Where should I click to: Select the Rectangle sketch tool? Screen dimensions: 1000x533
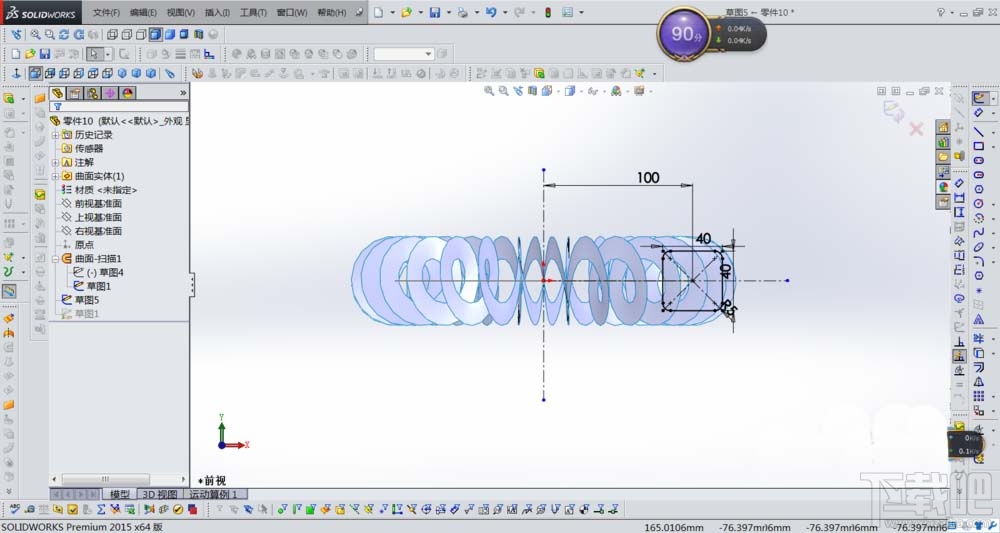(979, 146)
